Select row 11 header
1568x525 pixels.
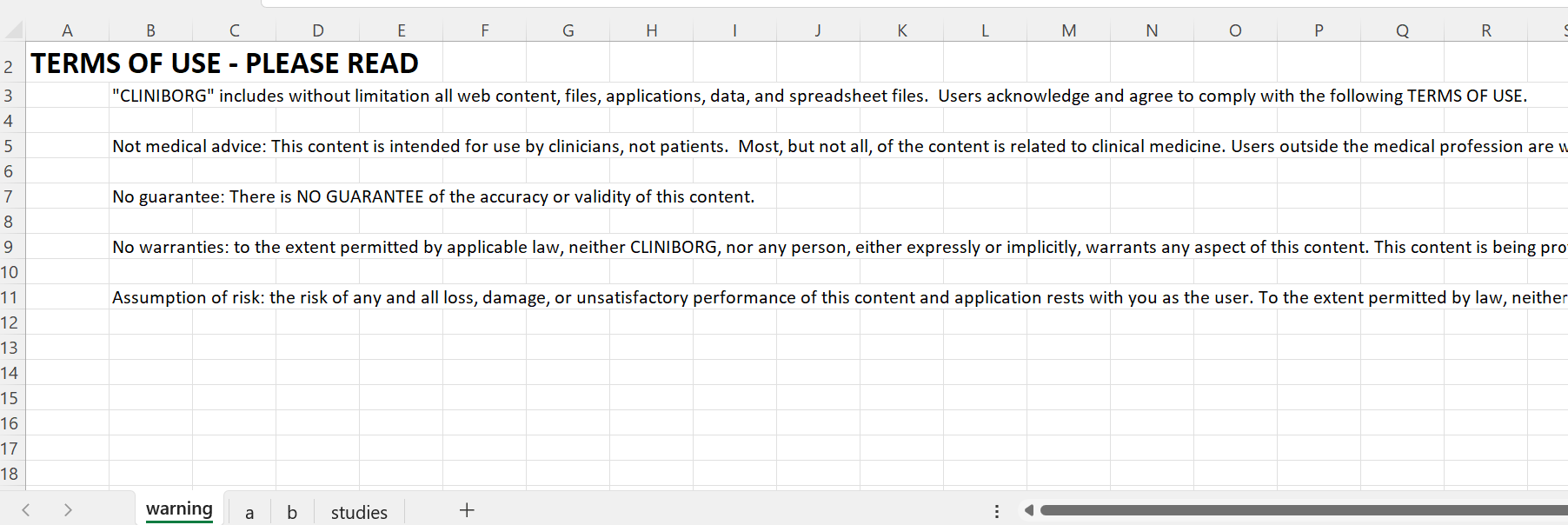12,297
